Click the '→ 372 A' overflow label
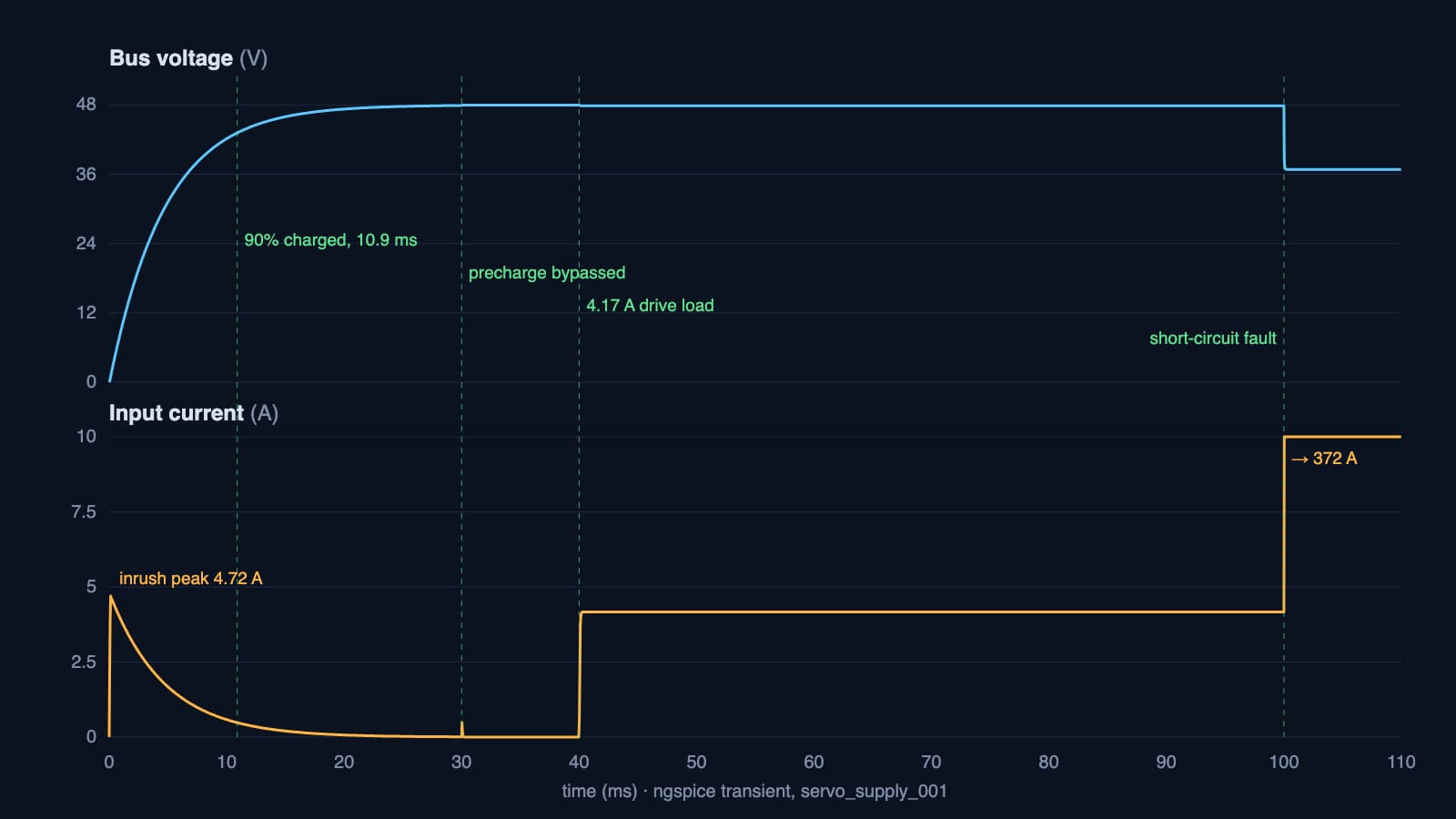 (x=1324, y=459)
